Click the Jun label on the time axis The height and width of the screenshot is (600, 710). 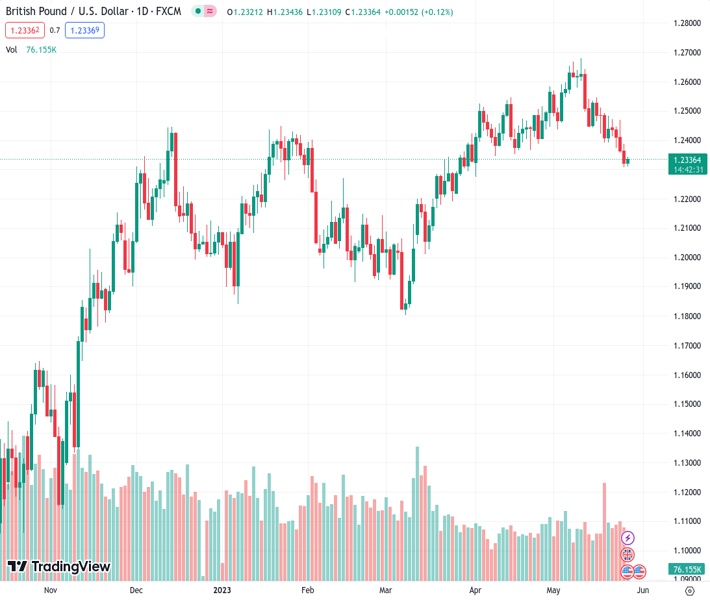[643, 591]
